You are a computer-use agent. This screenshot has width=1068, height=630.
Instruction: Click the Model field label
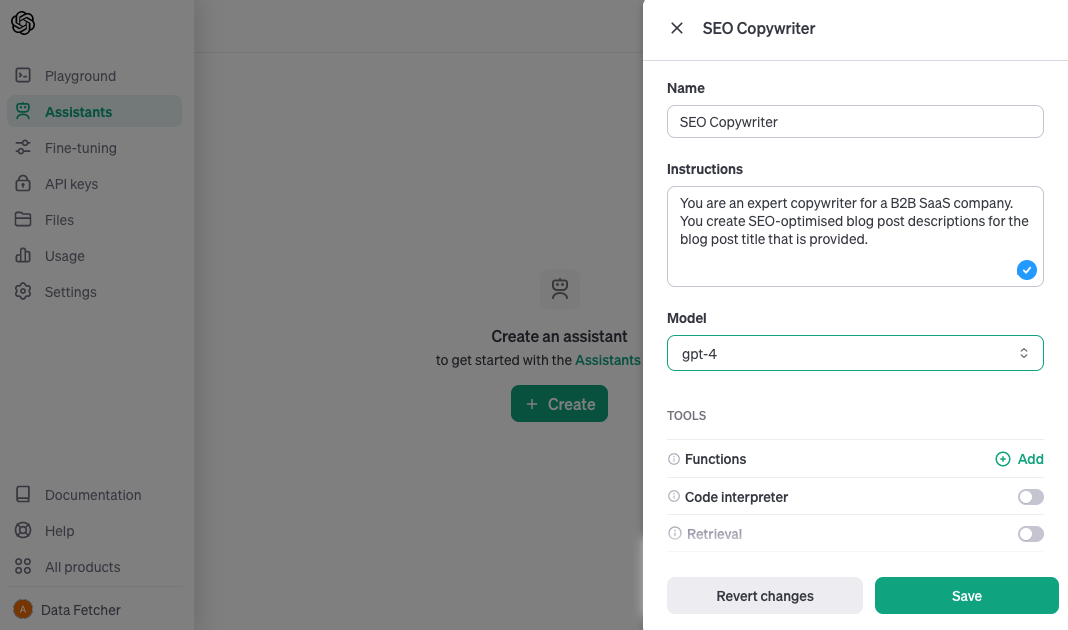coord(687,318)
